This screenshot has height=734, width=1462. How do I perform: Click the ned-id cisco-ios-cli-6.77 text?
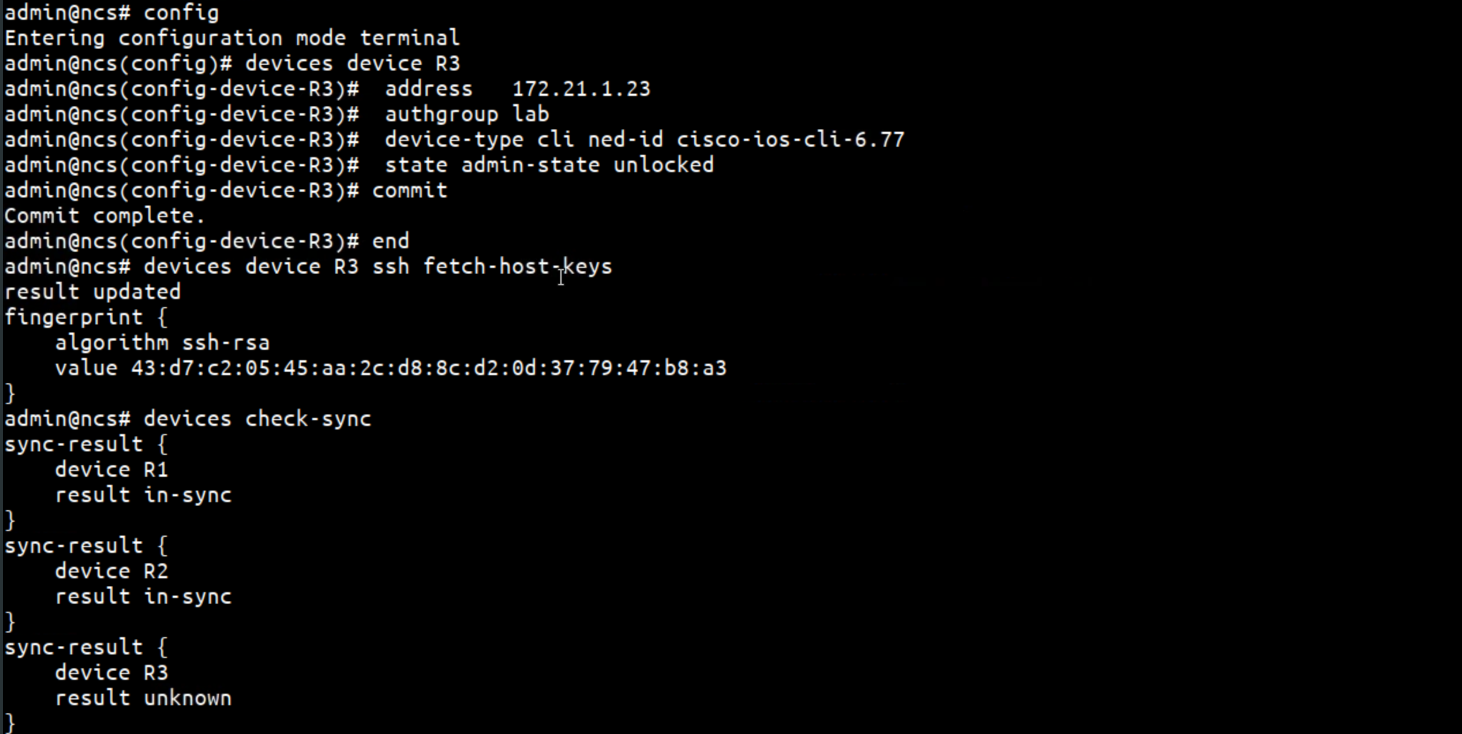(746, 140)
